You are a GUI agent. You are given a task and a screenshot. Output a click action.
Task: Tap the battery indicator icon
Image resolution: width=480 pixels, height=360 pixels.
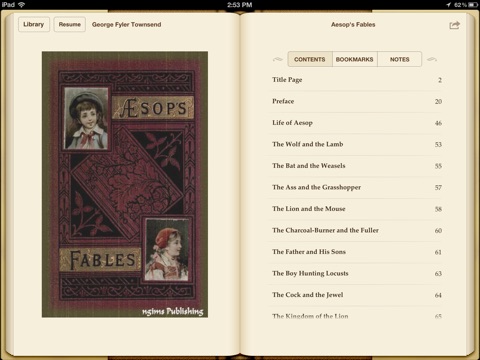[x=473, y=5]
